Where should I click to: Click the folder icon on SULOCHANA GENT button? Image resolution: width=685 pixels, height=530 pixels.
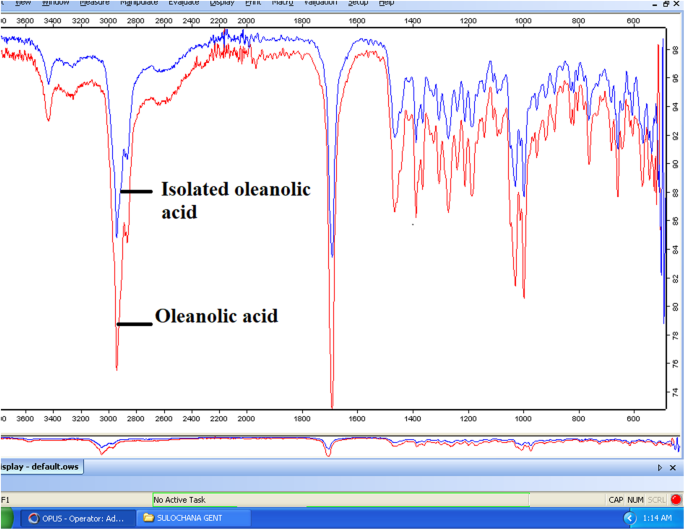tap(149, 518)
